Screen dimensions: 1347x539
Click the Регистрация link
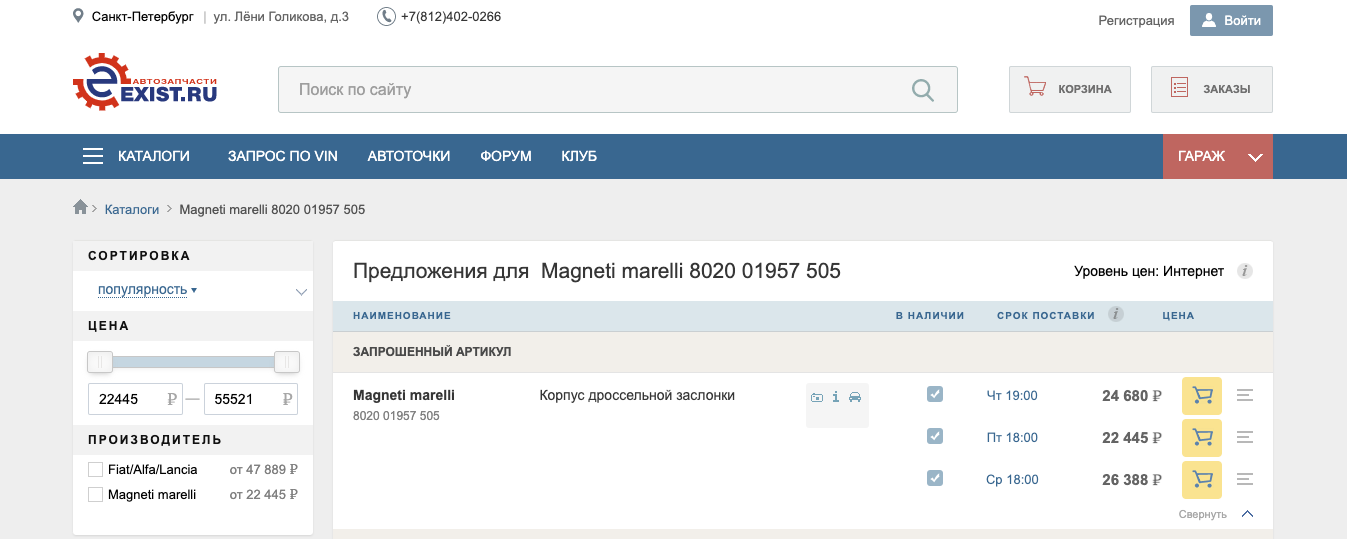1136,20
